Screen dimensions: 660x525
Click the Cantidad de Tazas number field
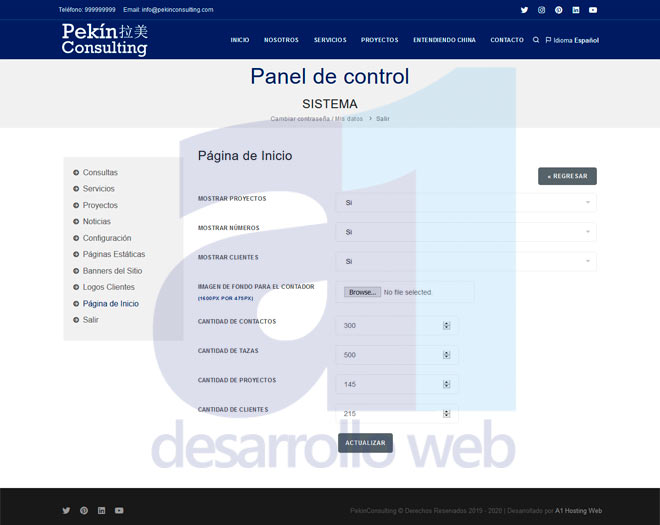tap(391, 355)
